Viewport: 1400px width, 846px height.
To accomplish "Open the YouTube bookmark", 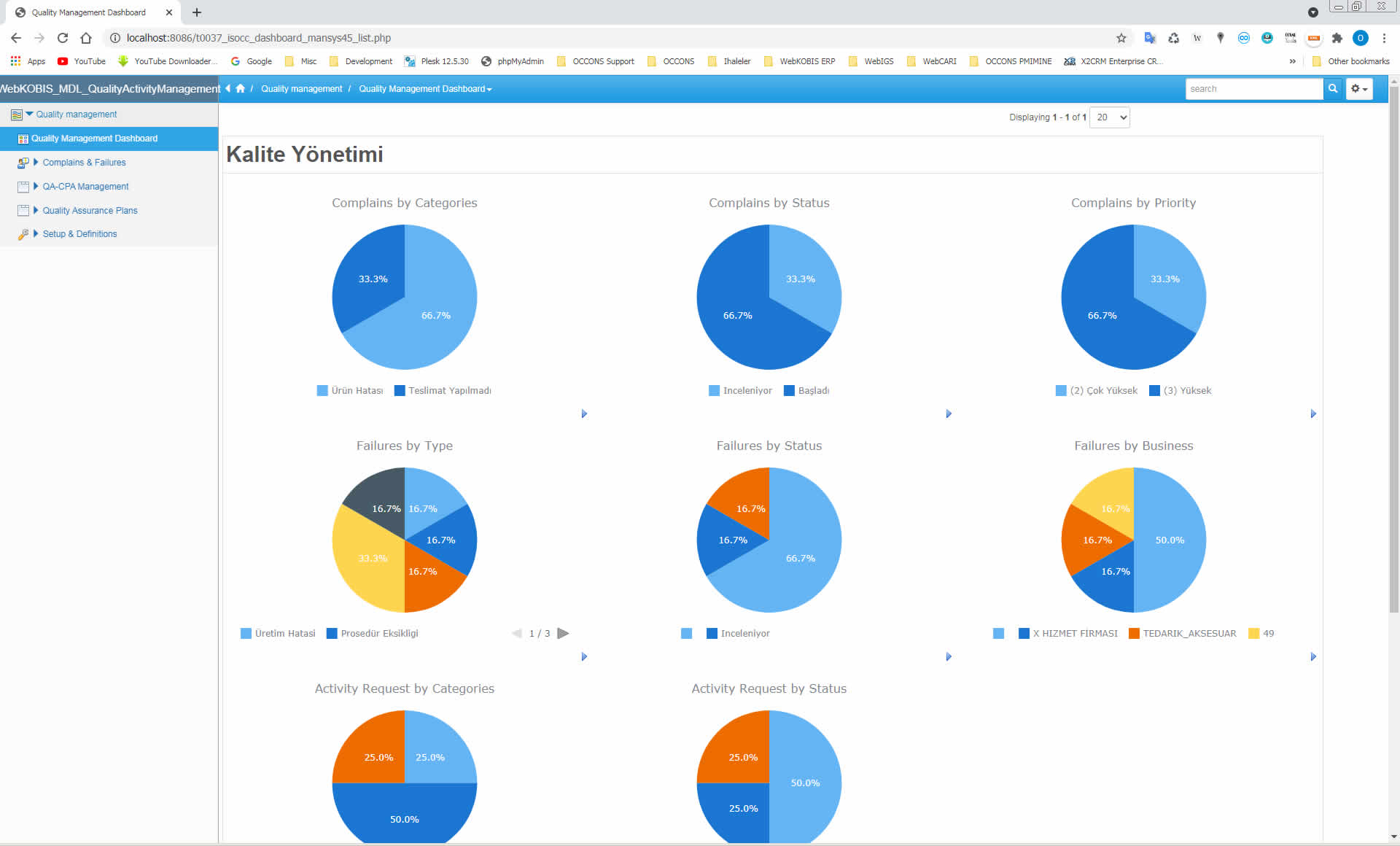I will pos(82,61).
